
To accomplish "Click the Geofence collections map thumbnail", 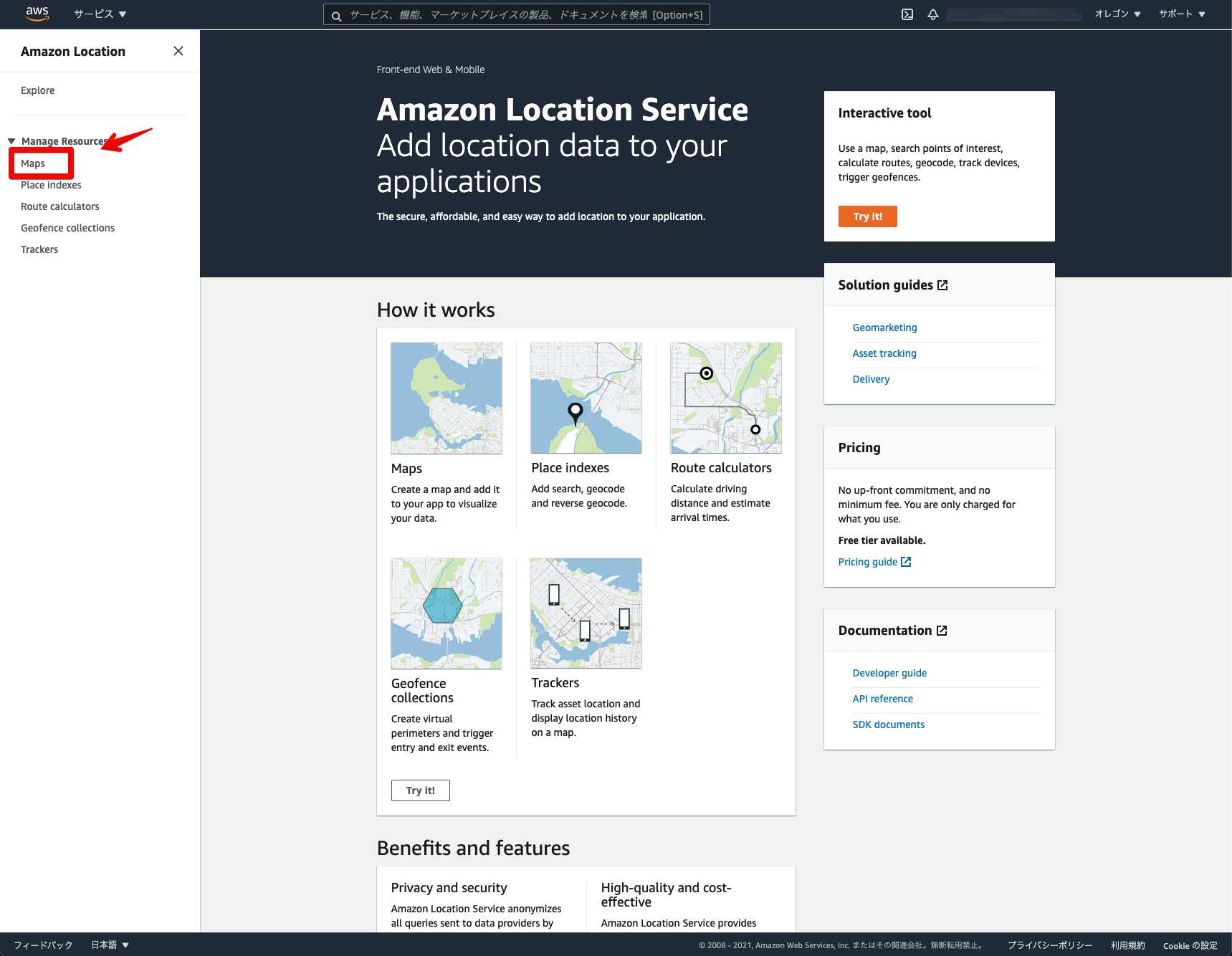I will [x=447, y=613].
